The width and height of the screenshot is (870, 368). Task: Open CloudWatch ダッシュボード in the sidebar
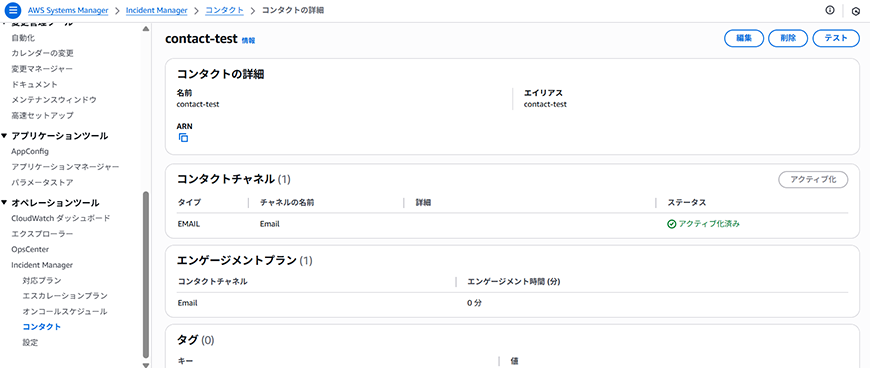[60, 218]
